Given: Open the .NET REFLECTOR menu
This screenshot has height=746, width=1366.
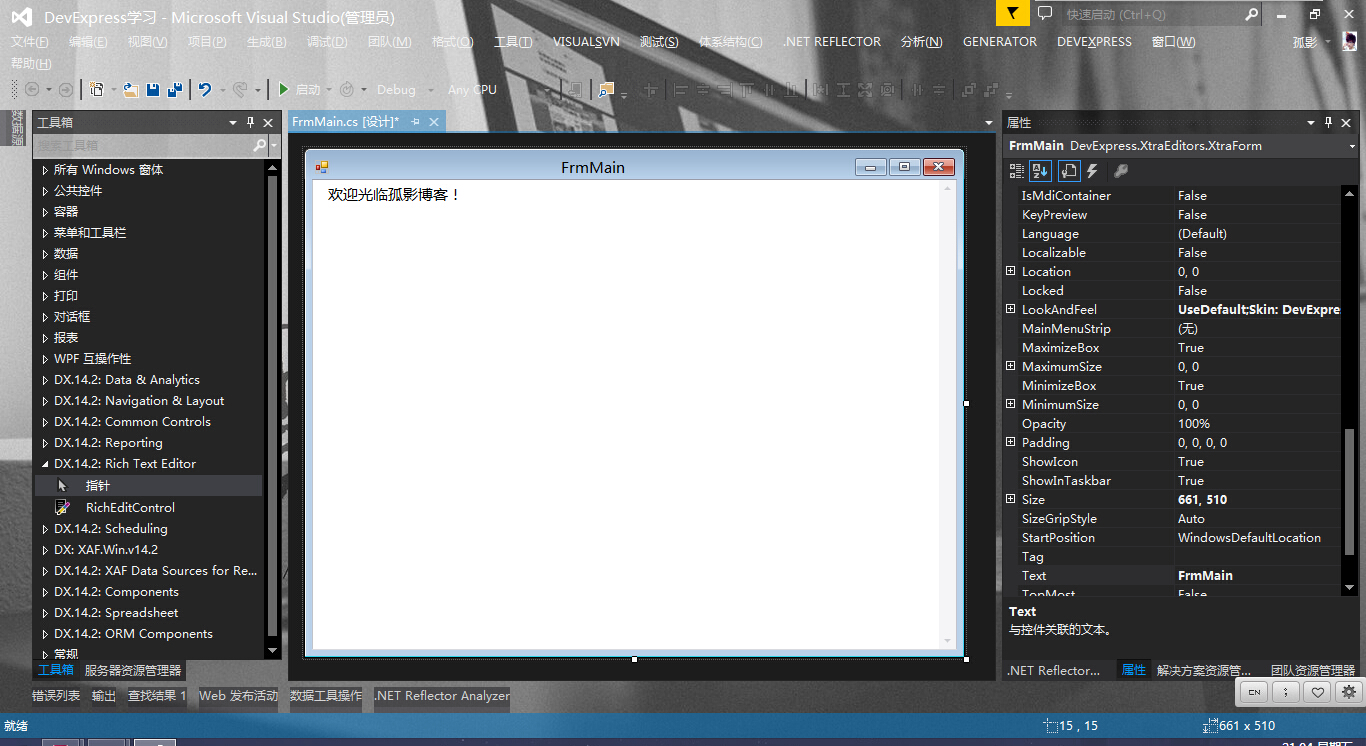Looking at the screenshot, I should tap(832, 41).
